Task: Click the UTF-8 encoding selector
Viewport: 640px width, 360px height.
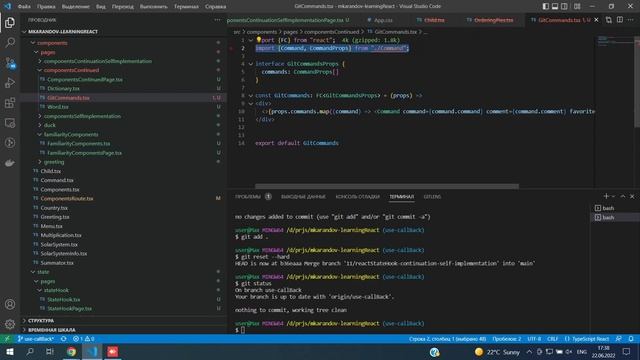Action: pyautogui.click(x=534, y=339)
